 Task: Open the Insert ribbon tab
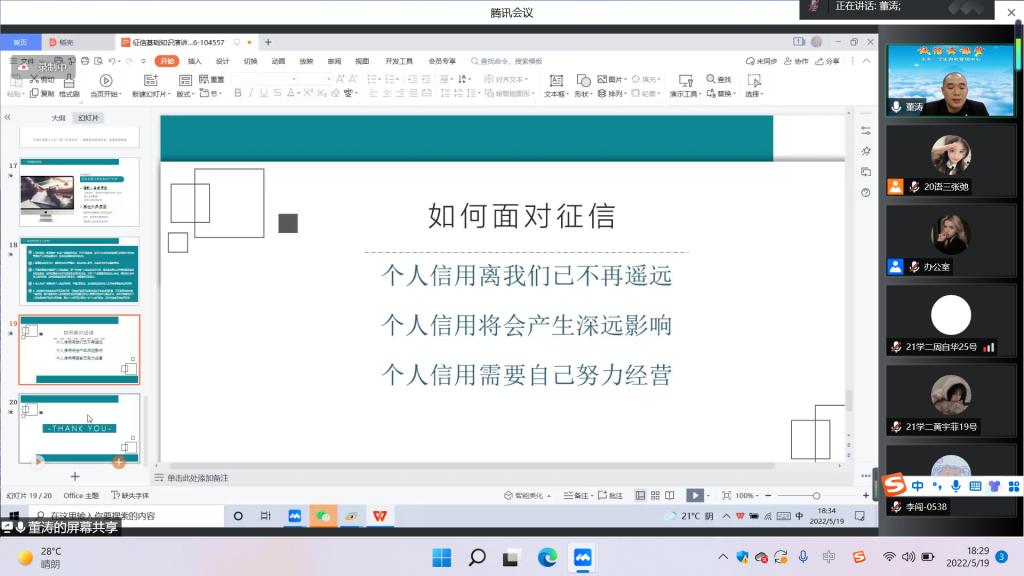tap(195, 61)
